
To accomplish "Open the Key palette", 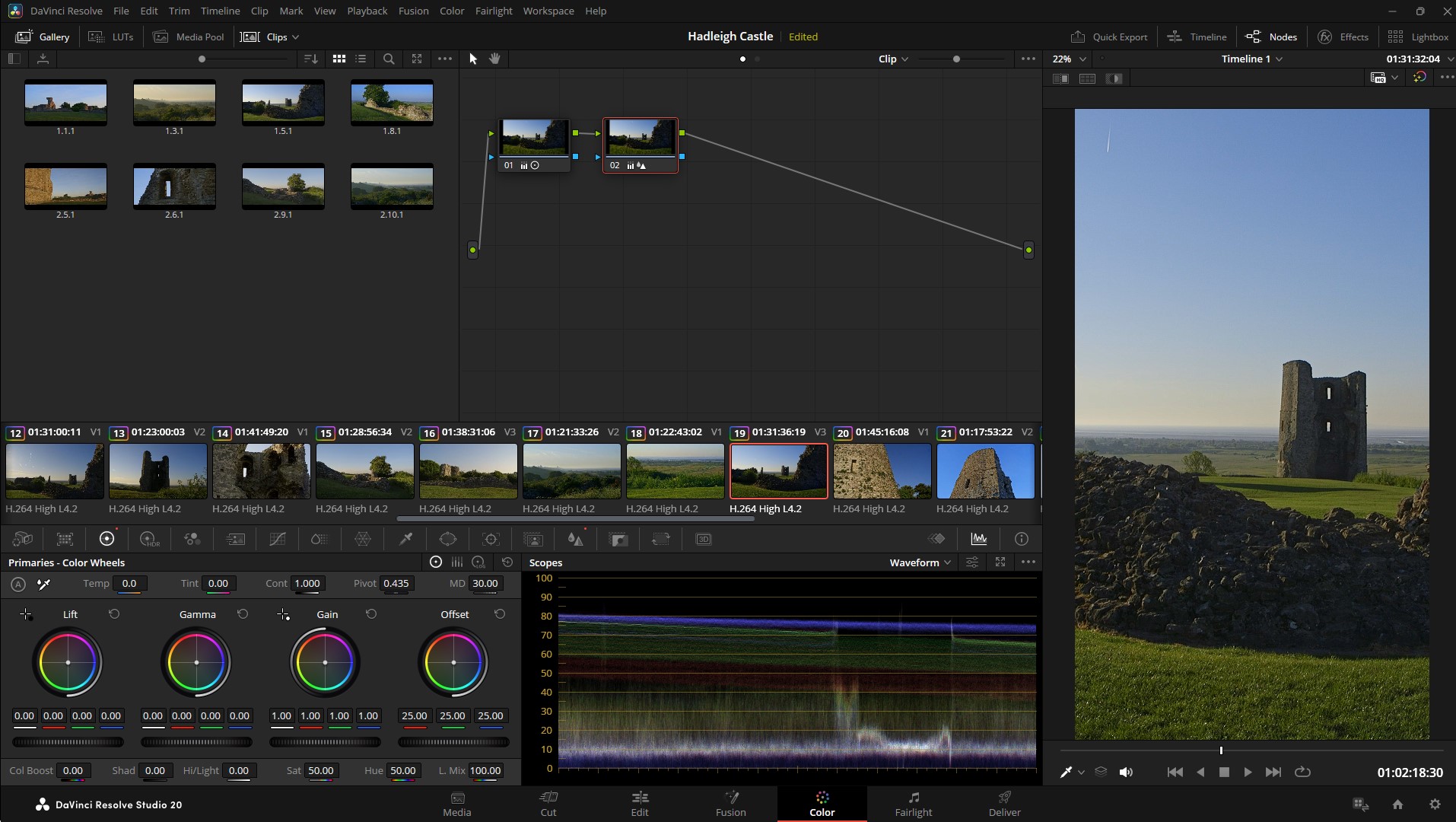I will [618, 539].
